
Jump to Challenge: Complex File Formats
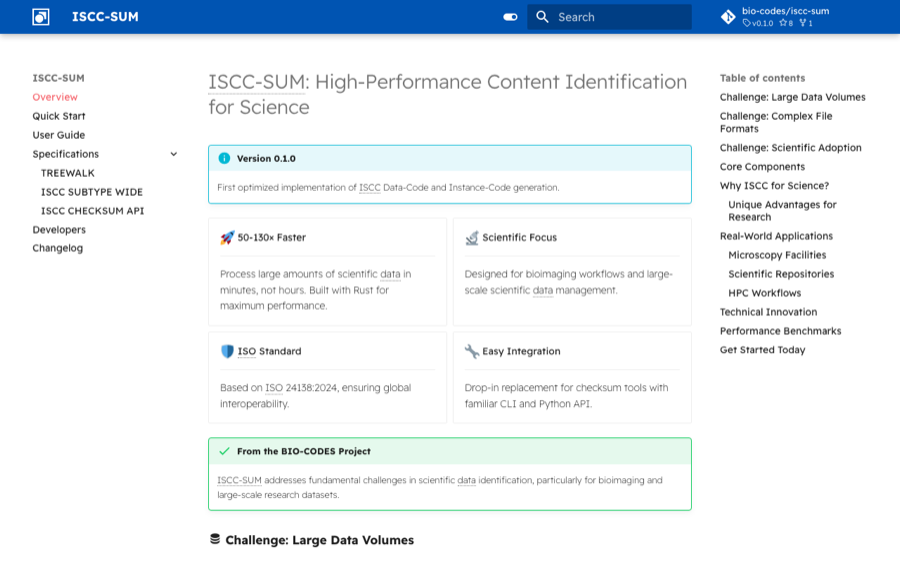776,122
